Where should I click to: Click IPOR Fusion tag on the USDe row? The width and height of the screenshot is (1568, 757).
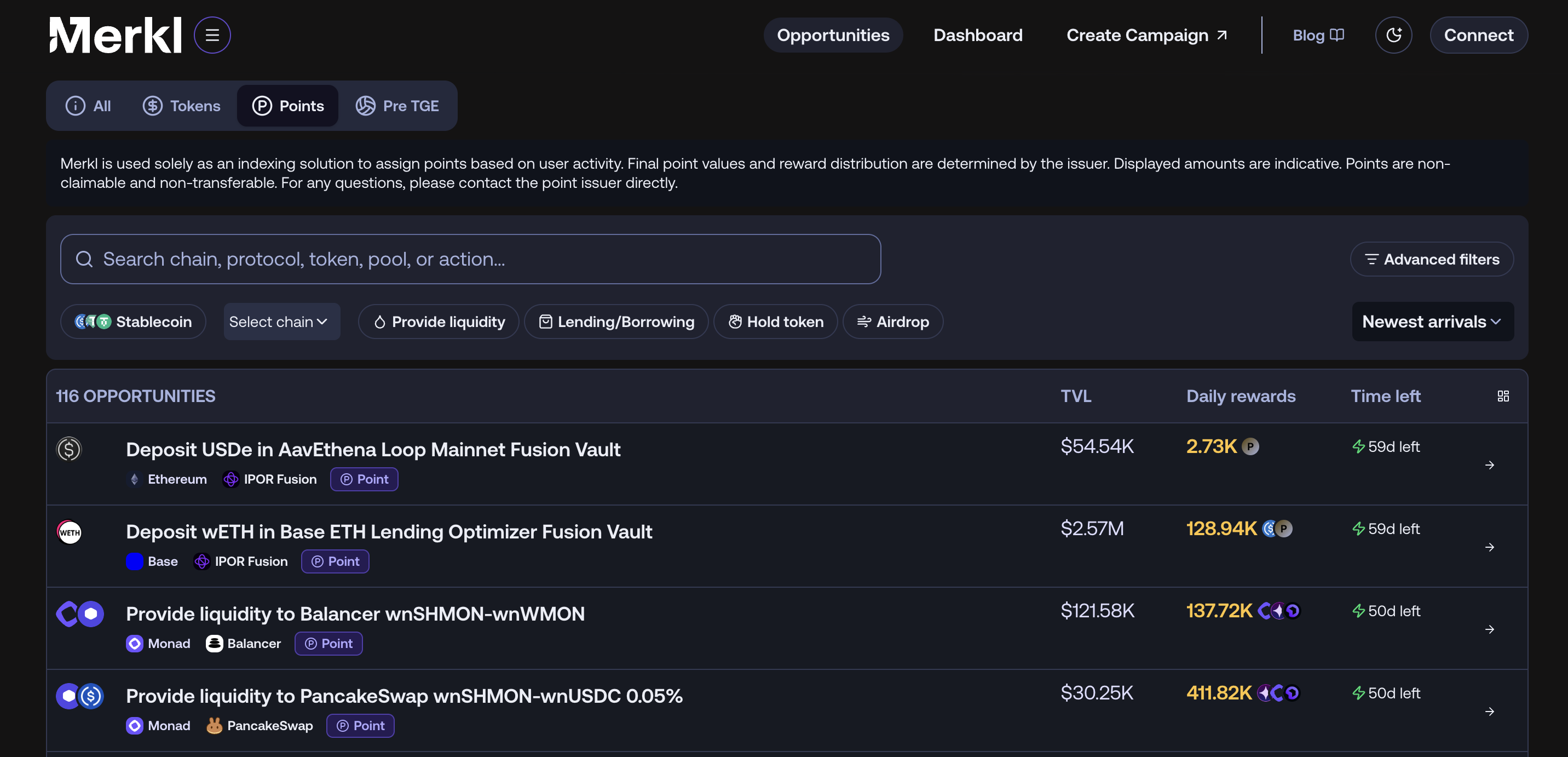coord(270,479)
